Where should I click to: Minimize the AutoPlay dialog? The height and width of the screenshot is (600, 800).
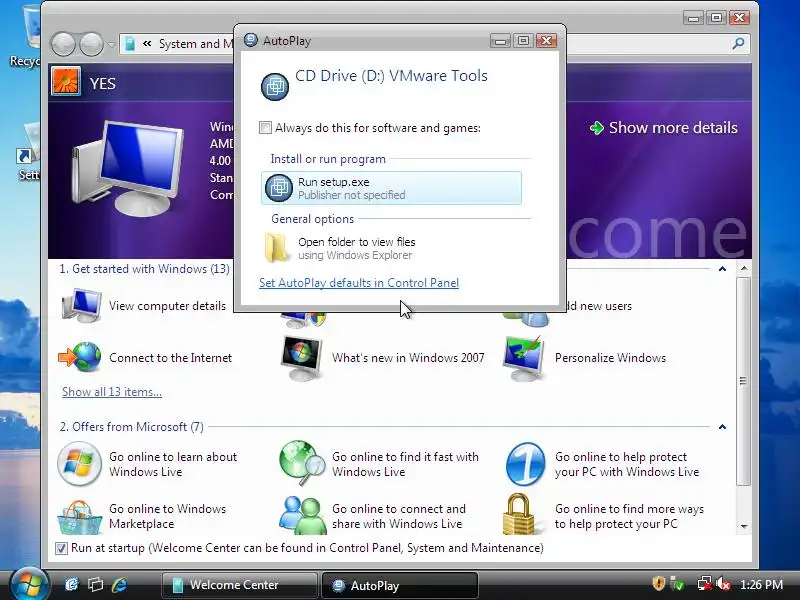(x=500, y=40)
